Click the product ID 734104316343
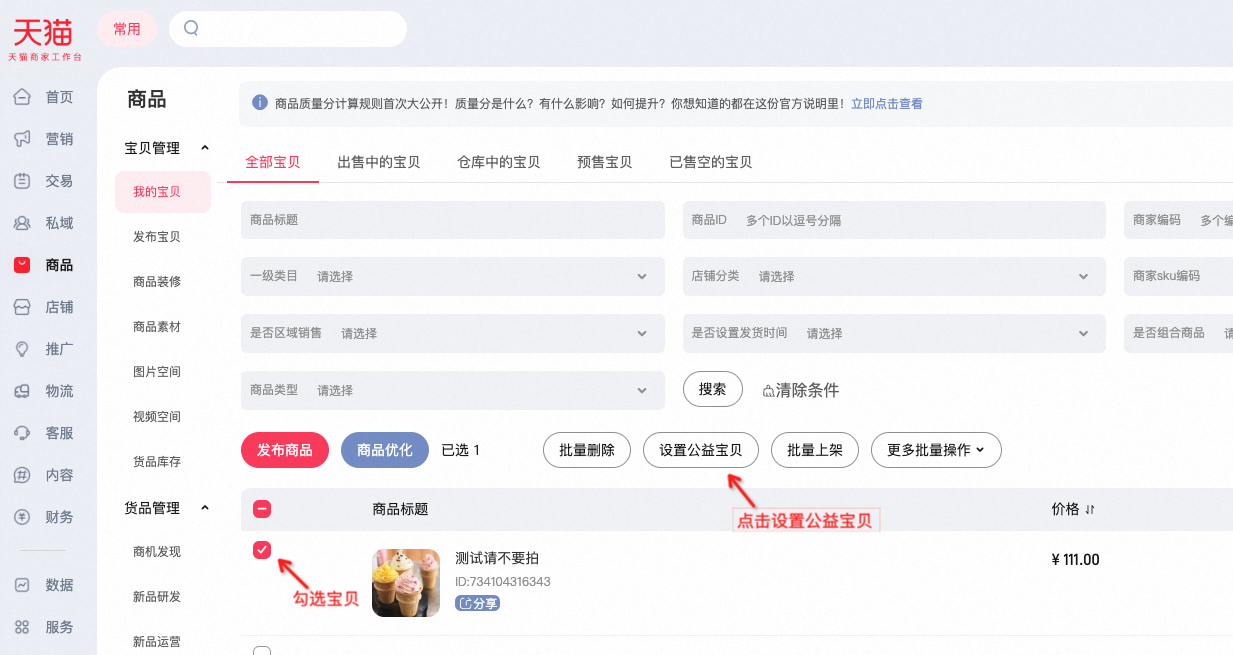Image resolution: width=1233 pixels, height=655 pixels. [x=503, y=581]
